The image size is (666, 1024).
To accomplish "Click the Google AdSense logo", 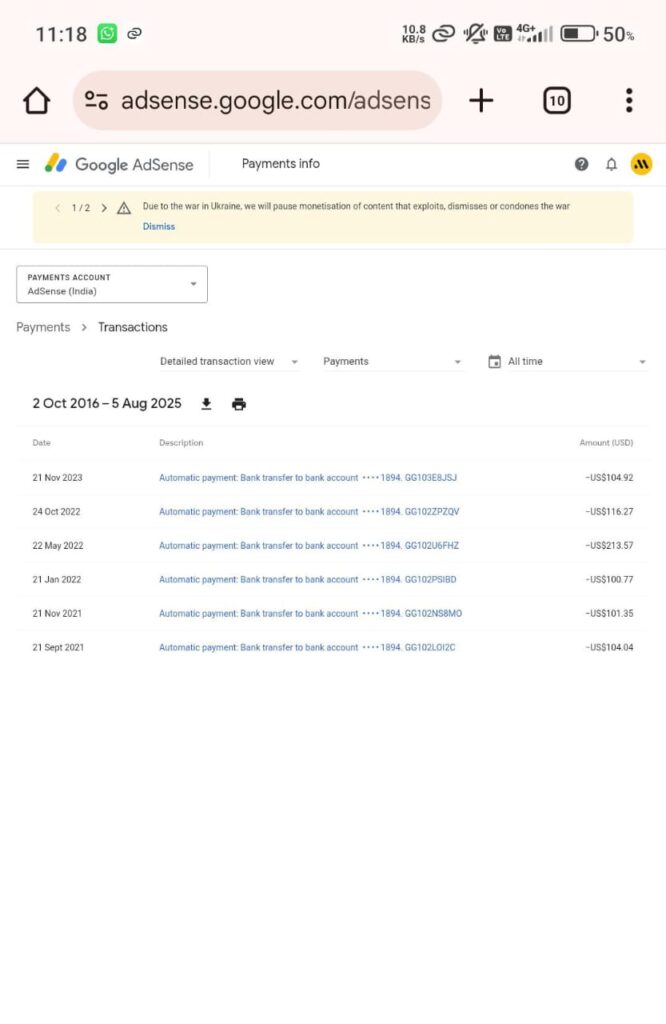I will (119, 164).
